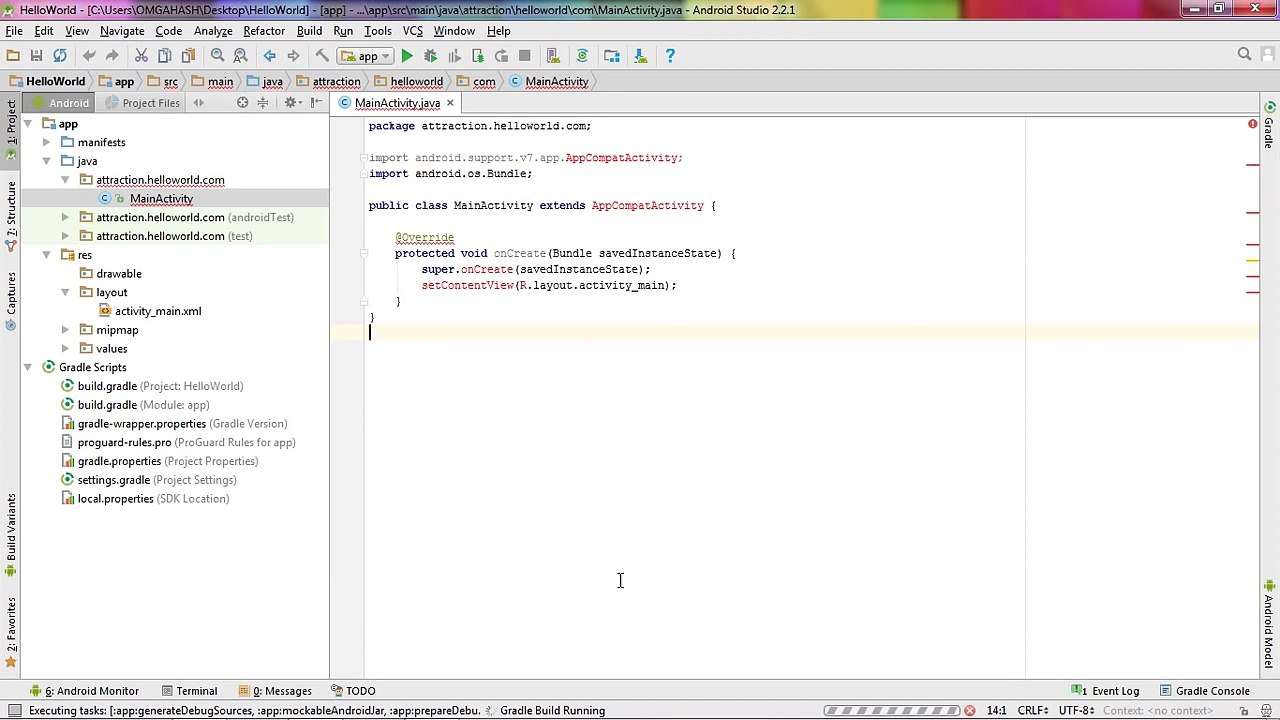Image resolution: width=1280 pixels, height=720 pixels.
Task: Toggle the Build Variants side panel
Action: [11, 536]
